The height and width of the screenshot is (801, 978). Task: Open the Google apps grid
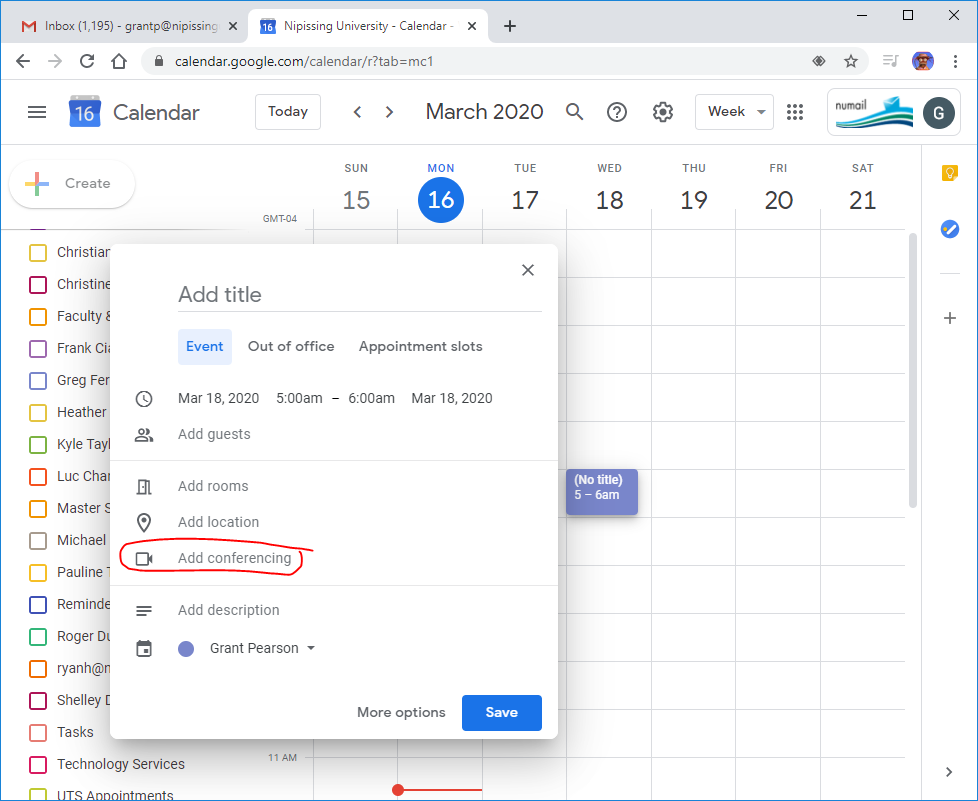tap(795, 112)
